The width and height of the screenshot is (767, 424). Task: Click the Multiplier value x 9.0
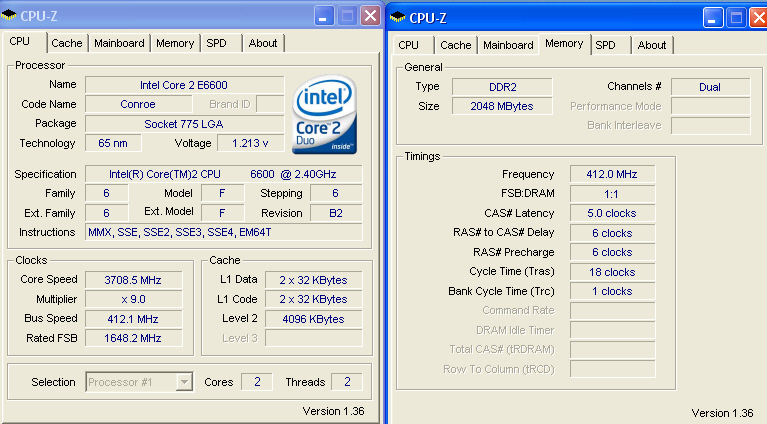(x=133, y=299)
